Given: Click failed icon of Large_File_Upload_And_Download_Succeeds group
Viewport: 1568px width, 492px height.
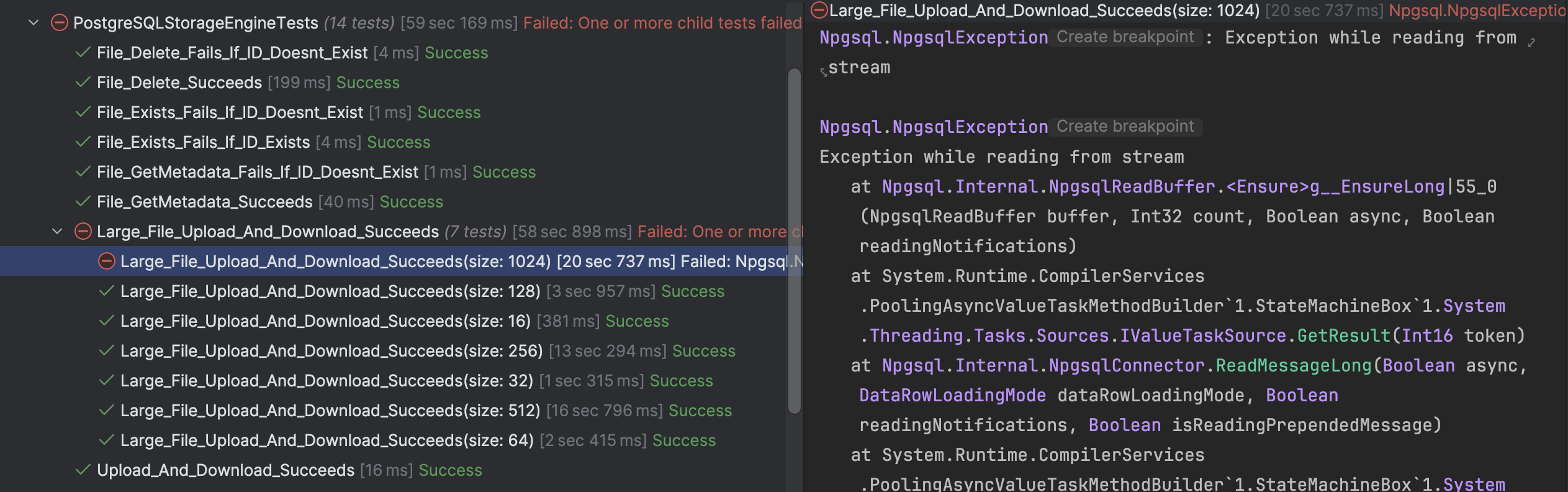Looking at the screenshot, I should coord(83,232).
